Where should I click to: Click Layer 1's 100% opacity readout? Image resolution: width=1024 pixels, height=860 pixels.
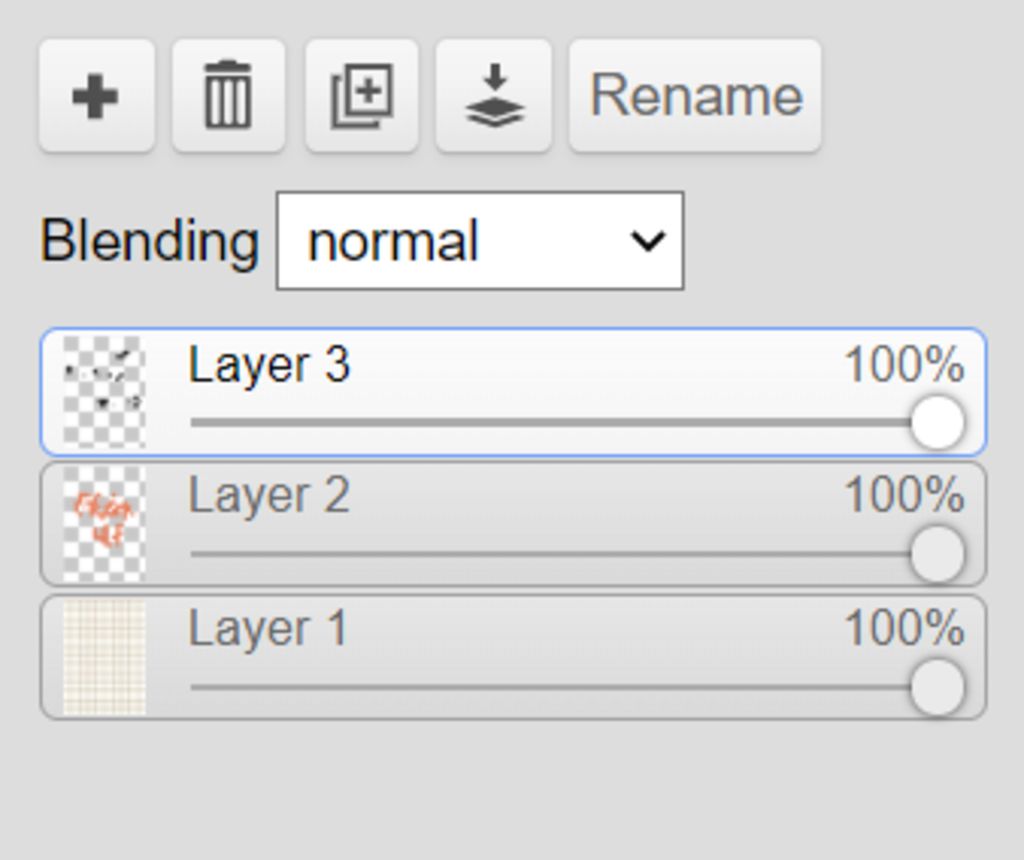904,629
